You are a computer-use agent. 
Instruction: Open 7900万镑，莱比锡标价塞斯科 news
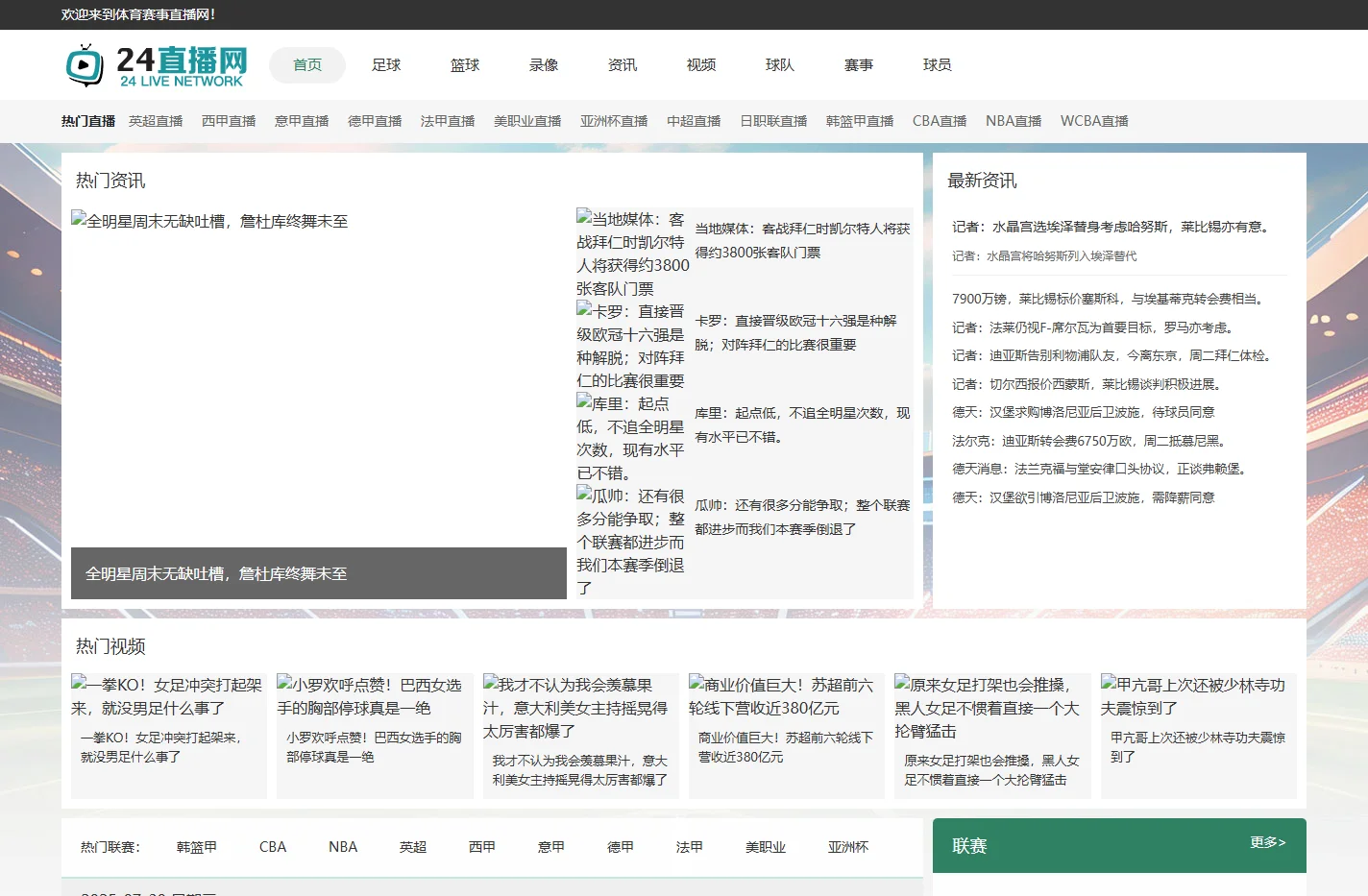coord(1110,299)
